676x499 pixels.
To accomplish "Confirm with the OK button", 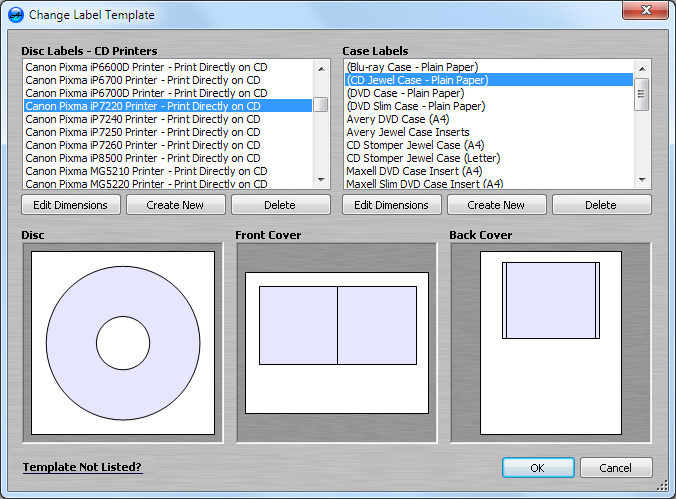I will point(538,468).
